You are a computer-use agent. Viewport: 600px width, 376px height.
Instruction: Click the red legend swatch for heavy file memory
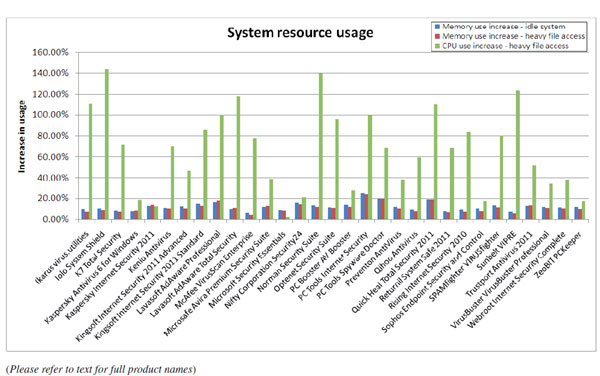pos(437,36)
